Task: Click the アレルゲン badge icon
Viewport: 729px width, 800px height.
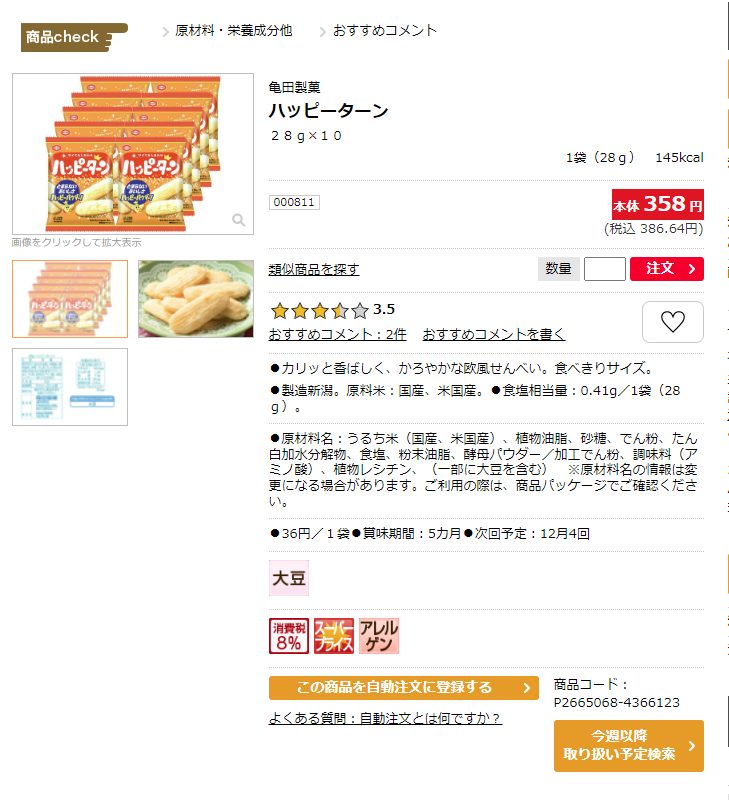Action: tap(379, 636)
